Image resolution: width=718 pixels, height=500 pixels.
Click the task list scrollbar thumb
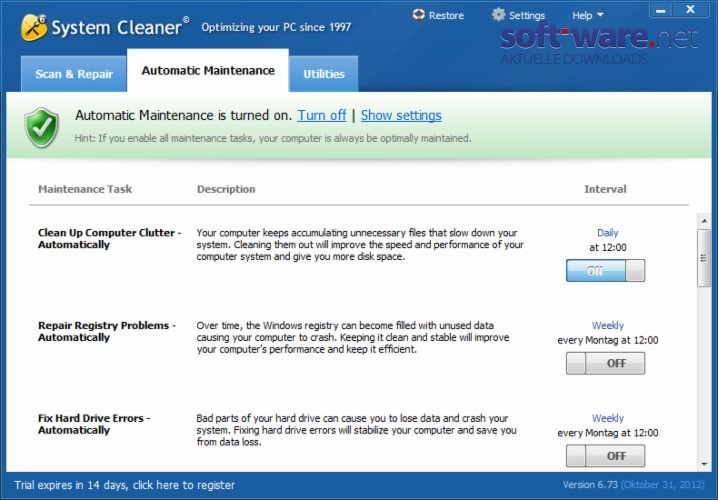tap(704, 258)
